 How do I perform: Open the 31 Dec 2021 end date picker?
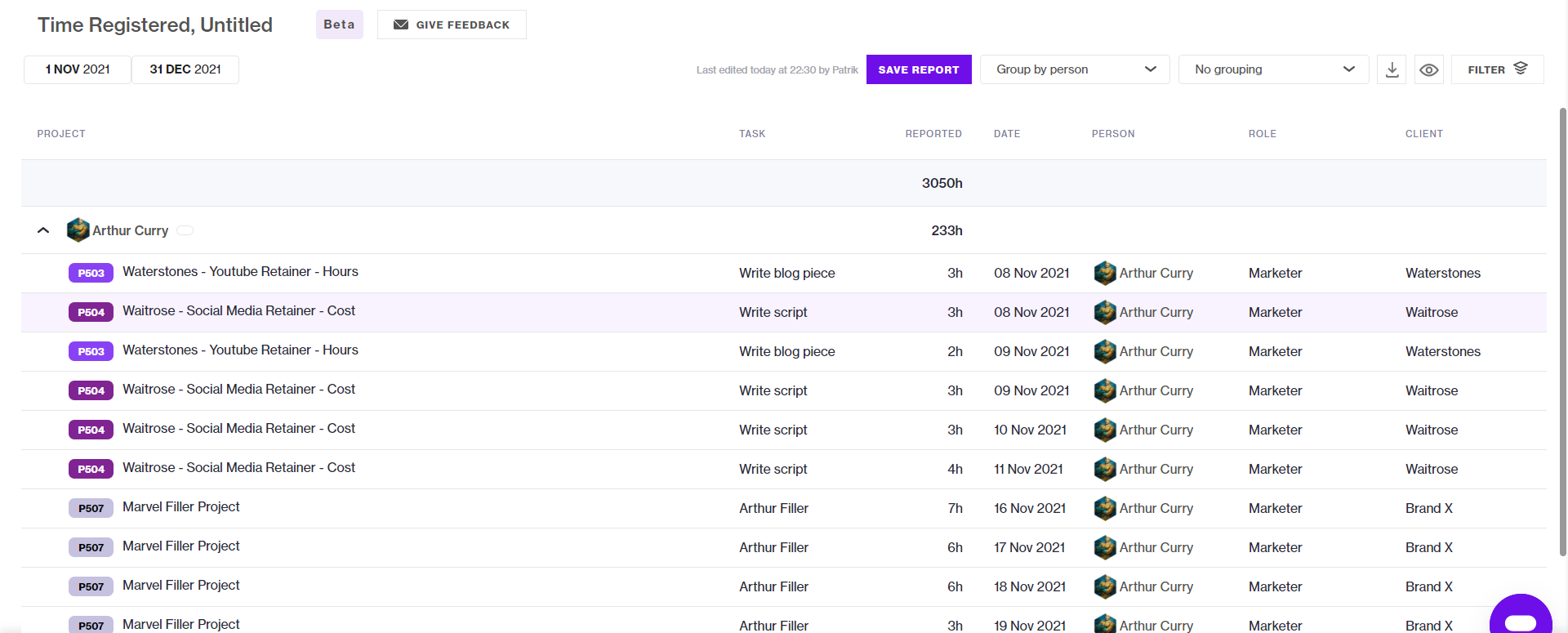pyautogui.click(x=185, y=69)
